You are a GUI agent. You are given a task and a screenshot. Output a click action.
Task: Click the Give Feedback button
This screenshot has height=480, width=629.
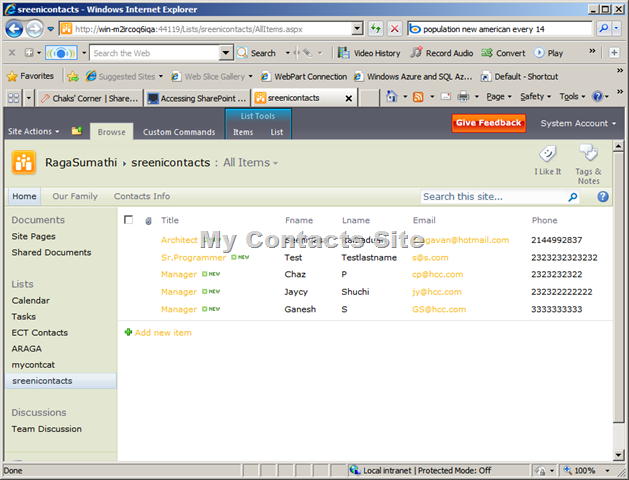pos(489,123)
